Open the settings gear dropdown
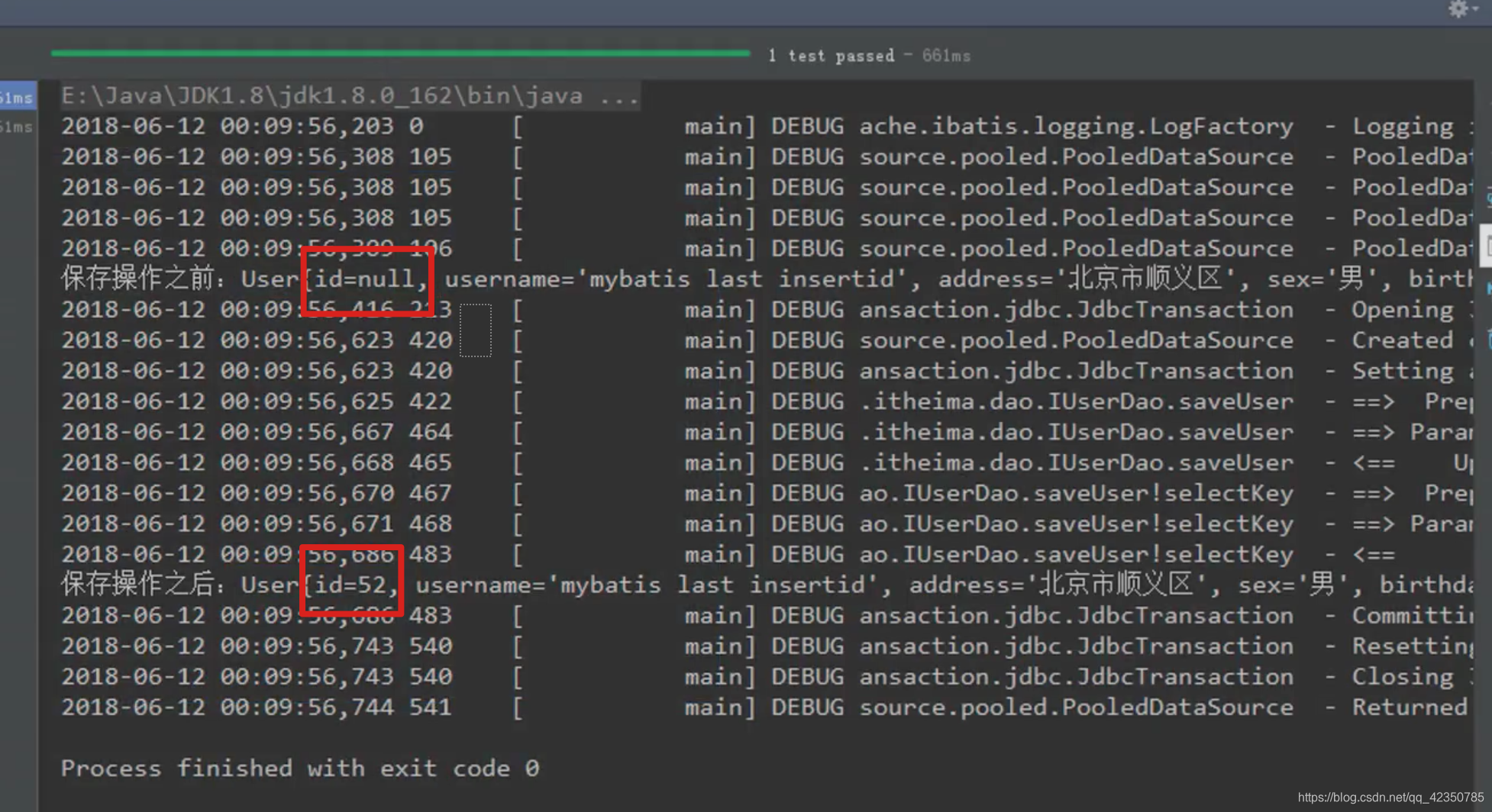The width and height of the screenshot is (1492, 812). [x=1464, y=9]
